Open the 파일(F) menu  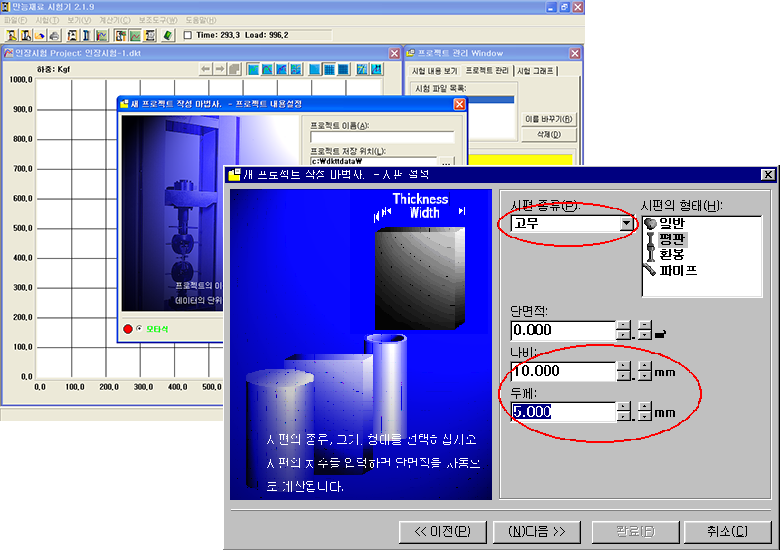coord(16,20)
